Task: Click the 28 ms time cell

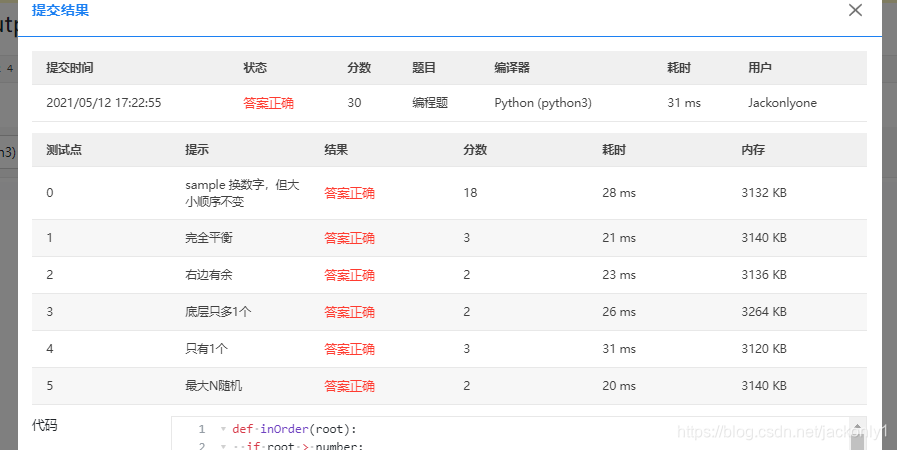Action: point(619,193)
